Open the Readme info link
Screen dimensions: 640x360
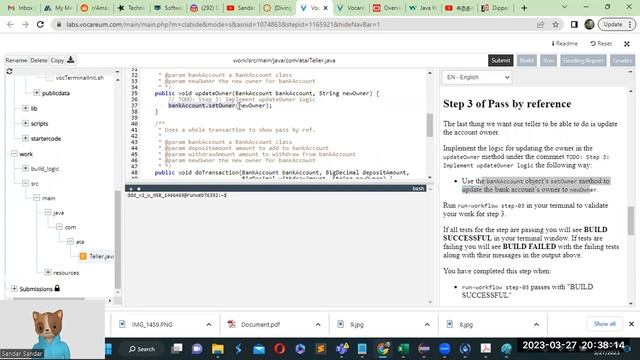pos(564,43)
